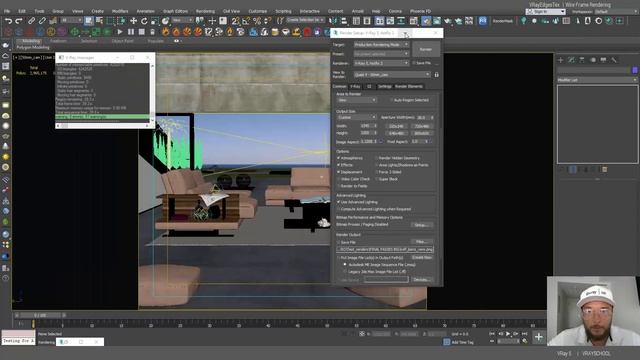Click the 320x240 output size preset button

coord(396,126)
